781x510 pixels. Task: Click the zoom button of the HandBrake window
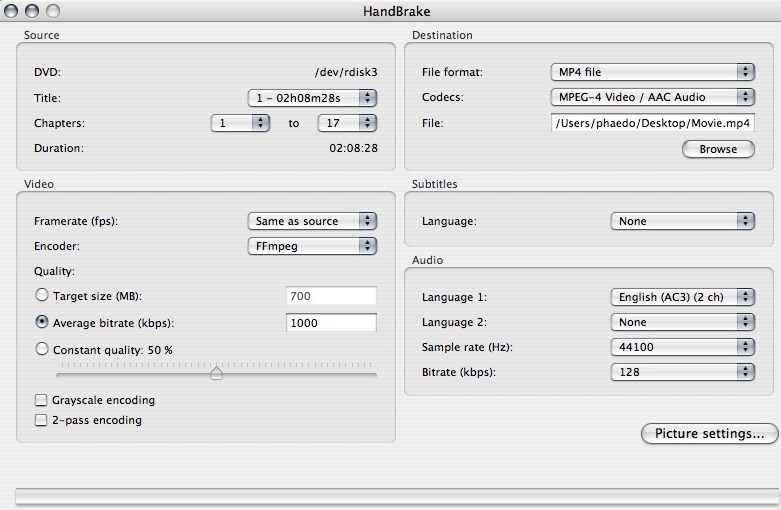coord(53,11)
